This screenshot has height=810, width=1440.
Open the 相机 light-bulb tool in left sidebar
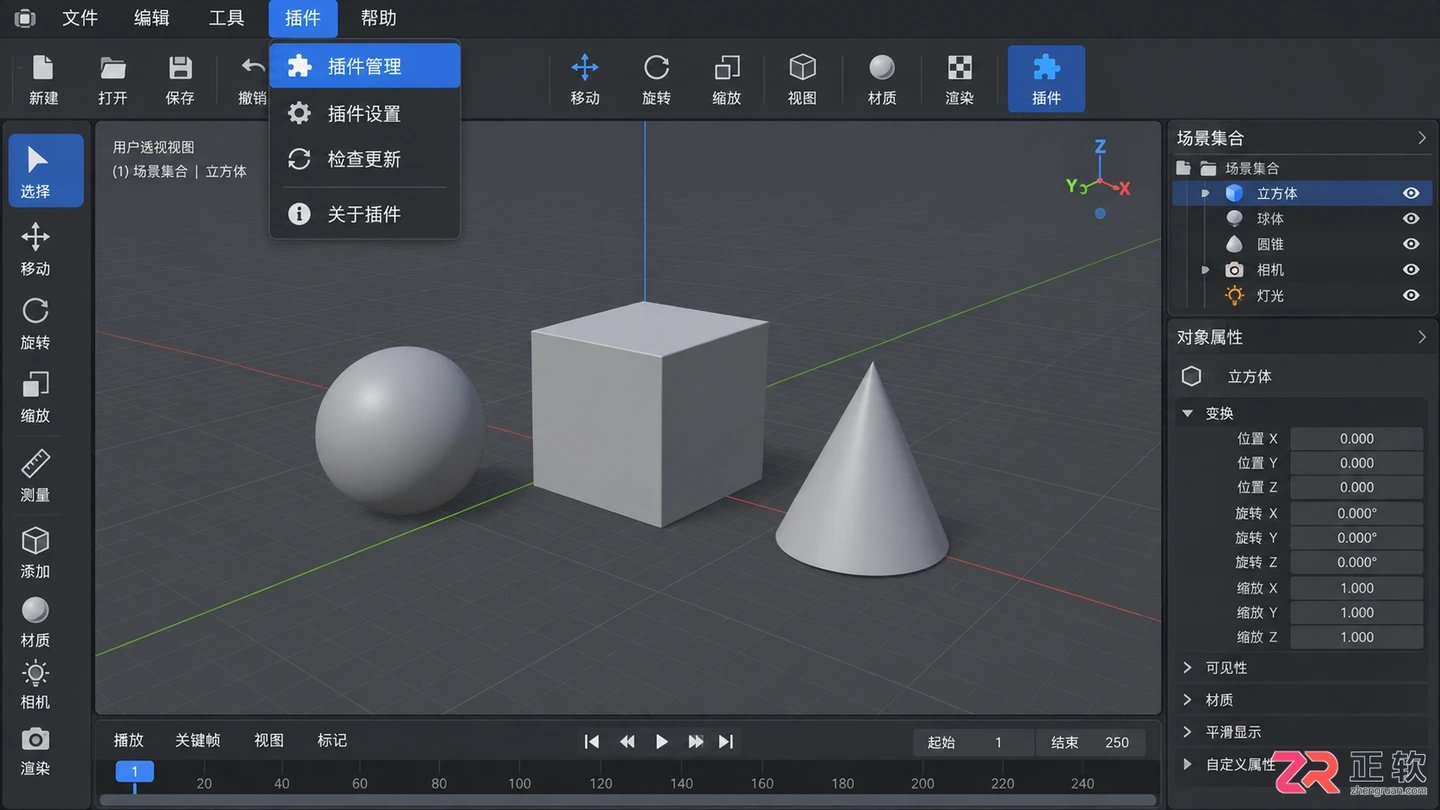pos(35,685)
